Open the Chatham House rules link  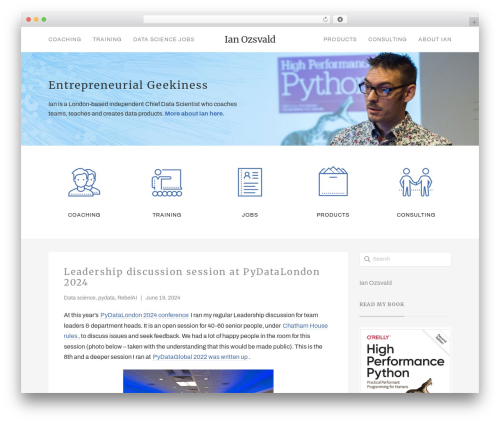point(305,326)
